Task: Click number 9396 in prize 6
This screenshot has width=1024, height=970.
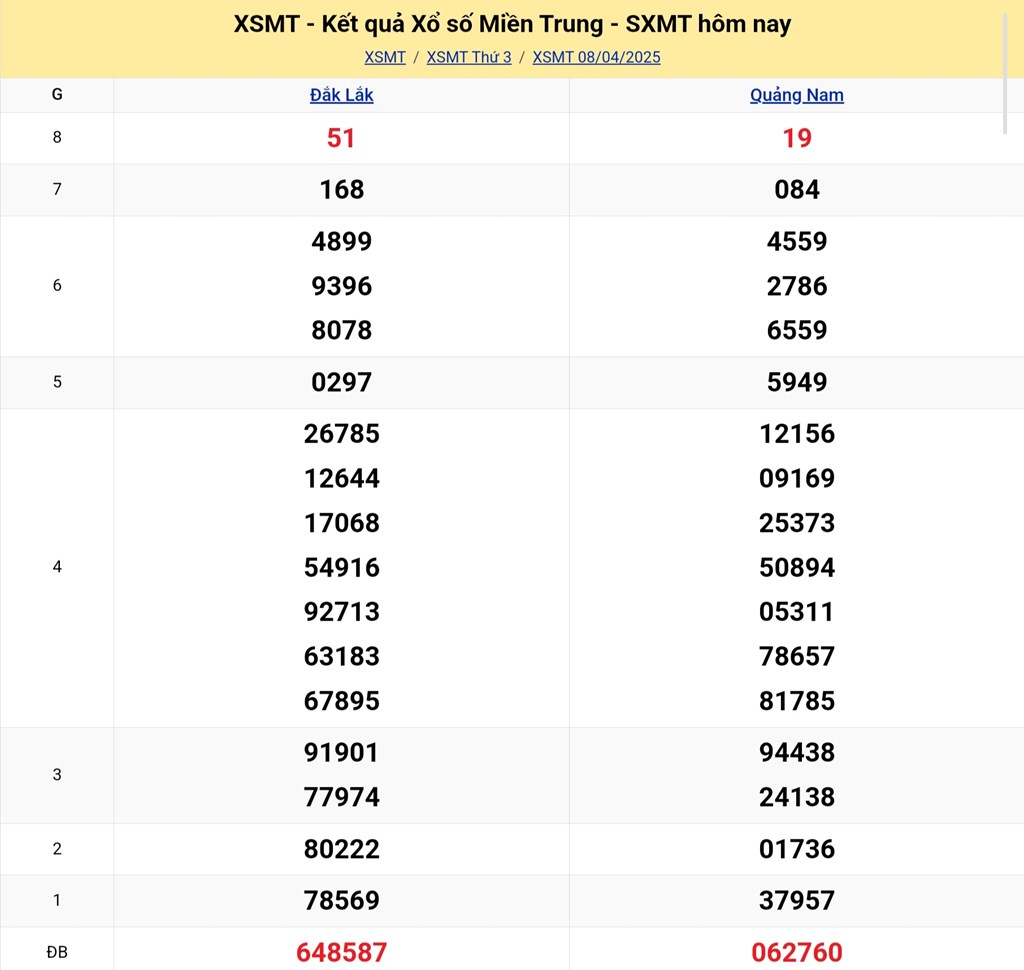Action: 342,286
